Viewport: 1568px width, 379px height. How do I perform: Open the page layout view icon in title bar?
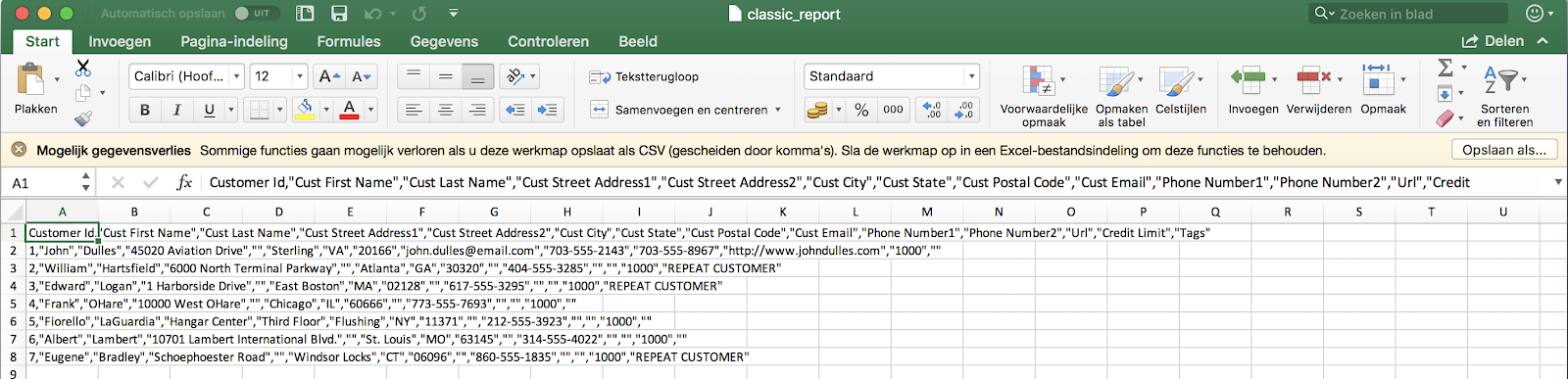[305, 14]
